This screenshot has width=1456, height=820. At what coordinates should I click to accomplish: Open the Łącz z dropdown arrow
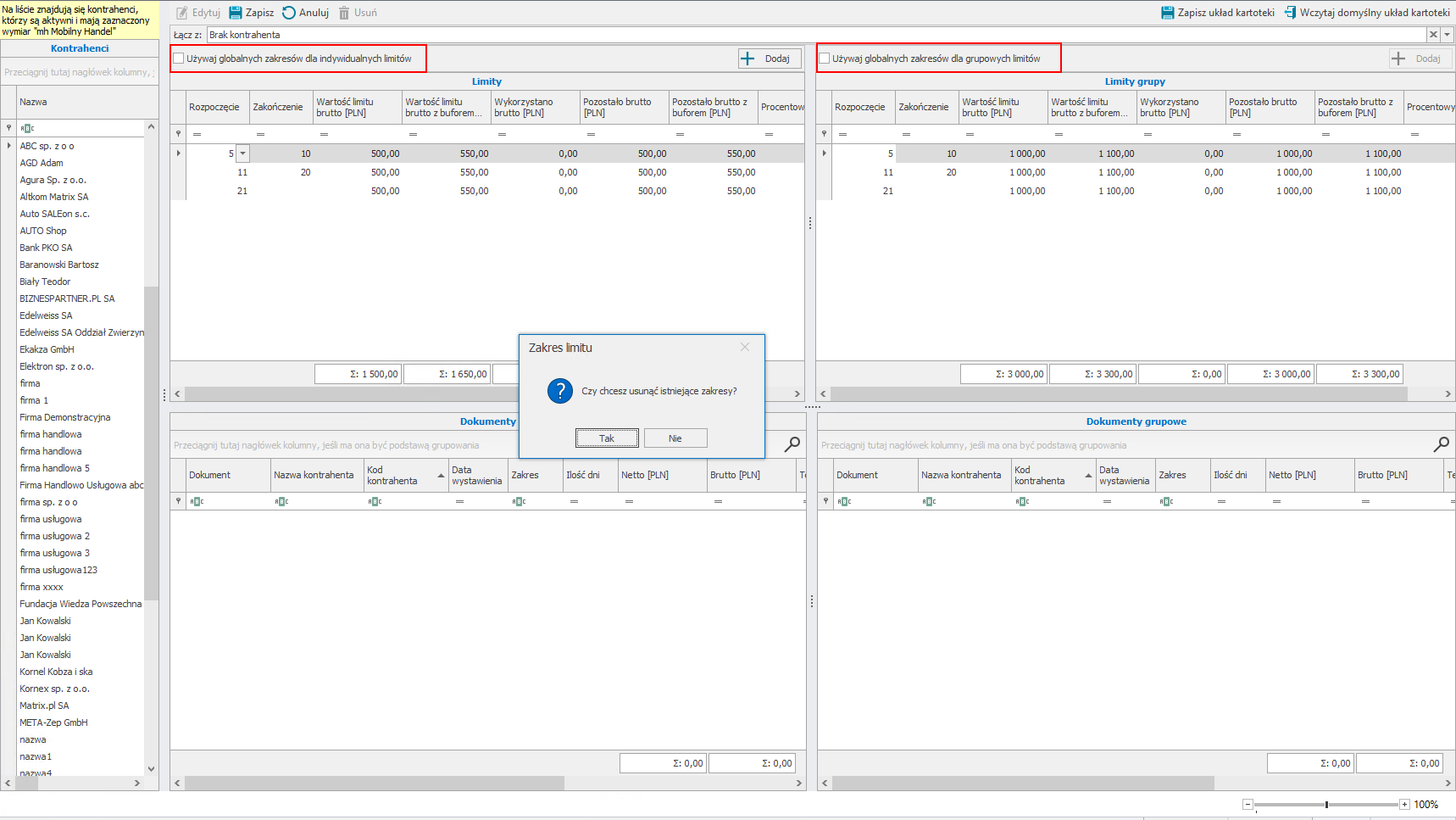click(x=1448, y=35)
